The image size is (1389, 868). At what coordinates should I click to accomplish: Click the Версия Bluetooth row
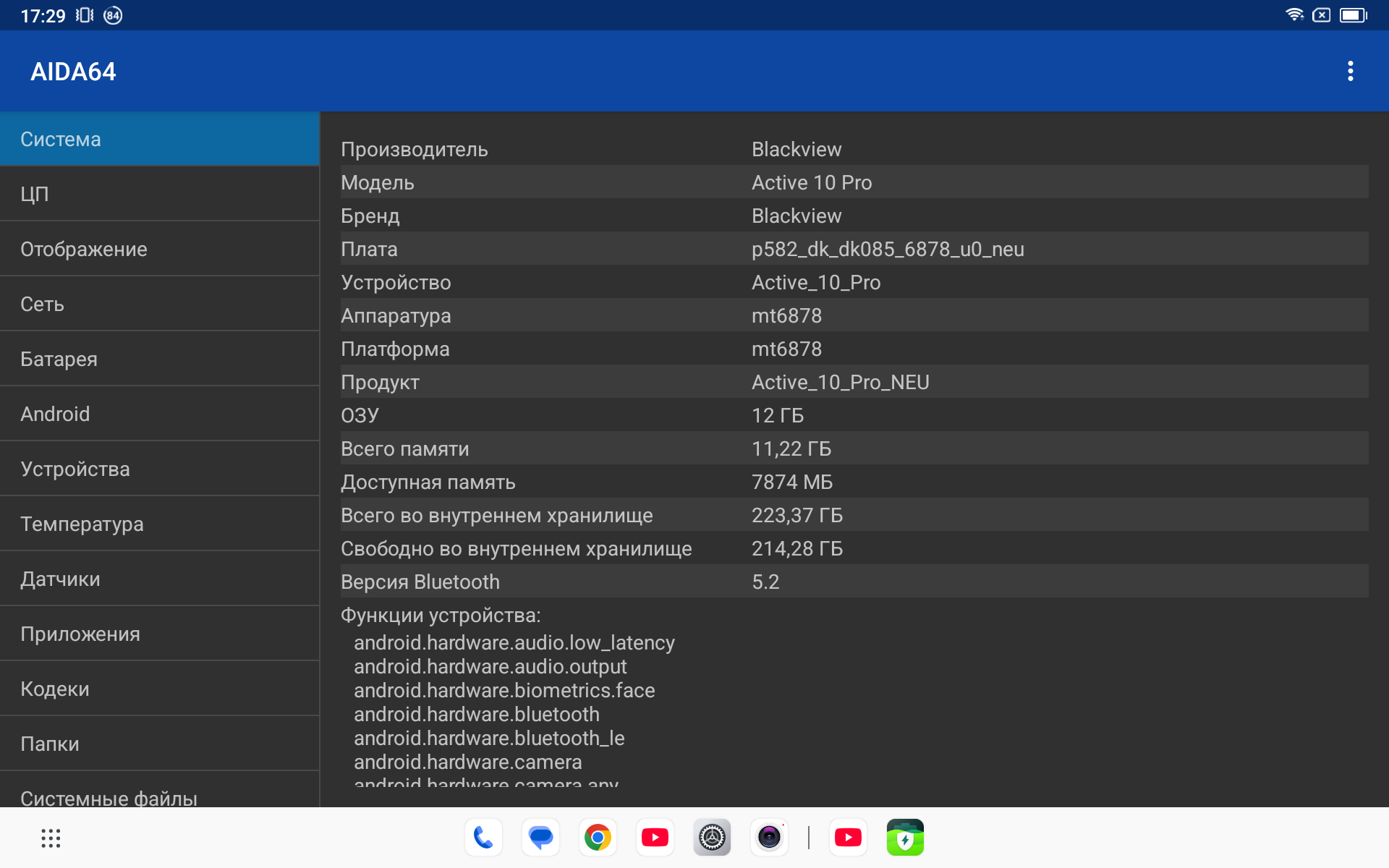coord(854,582)
